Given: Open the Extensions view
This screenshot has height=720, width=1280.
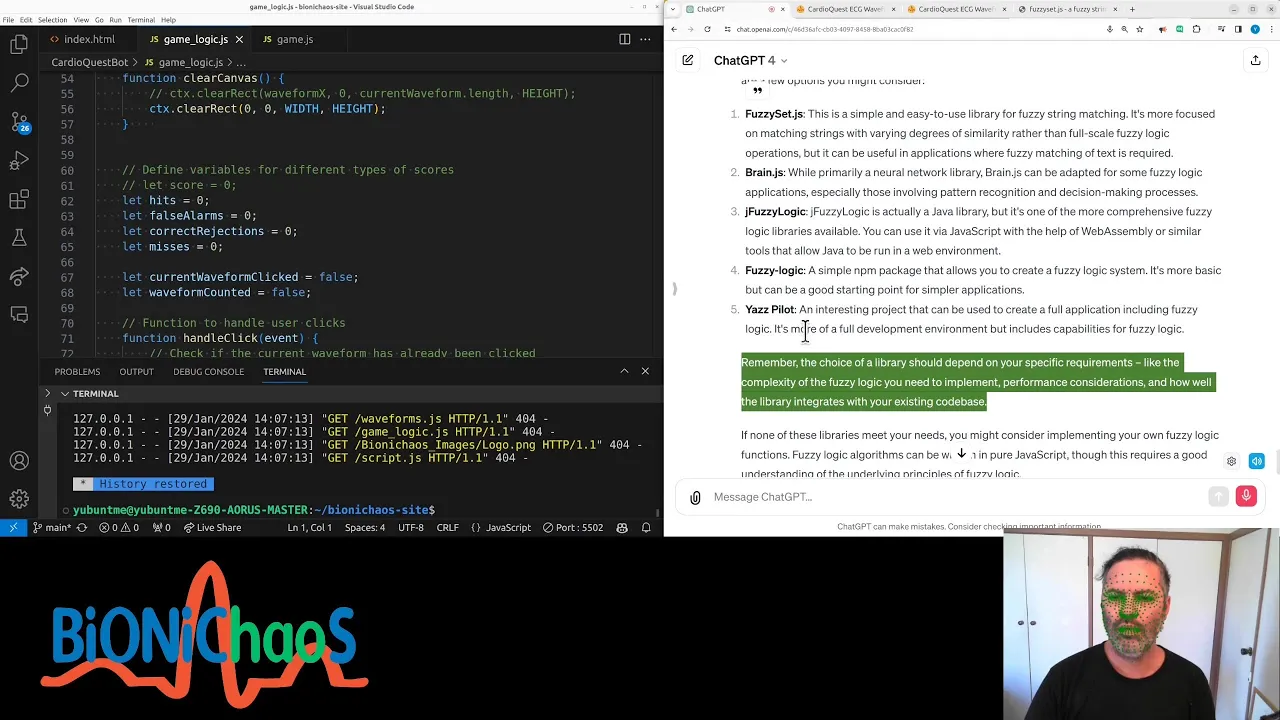Looking at the screenshot, I should click(19, 200).
